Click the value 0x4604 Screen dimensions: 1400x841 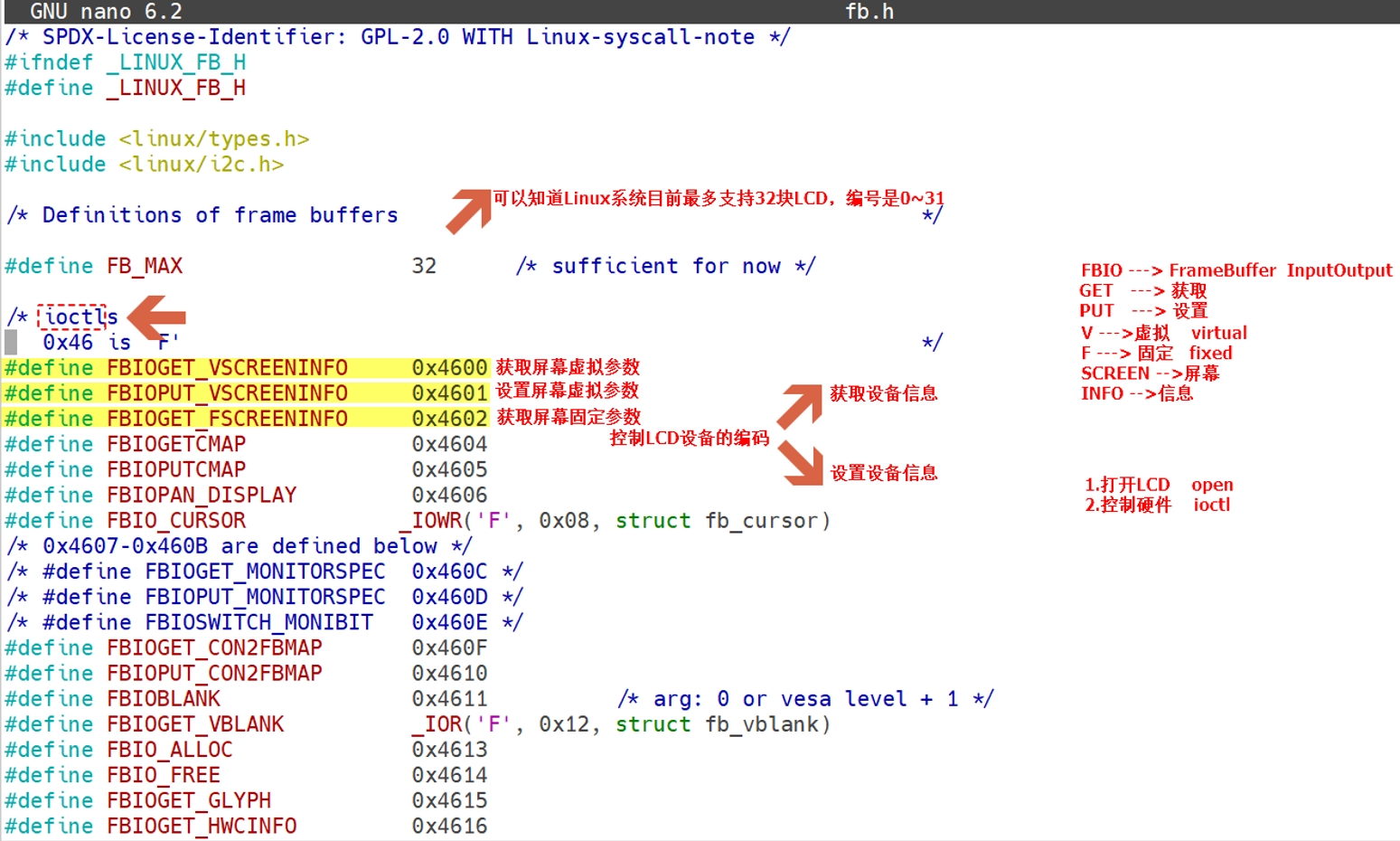pos(450,444)
